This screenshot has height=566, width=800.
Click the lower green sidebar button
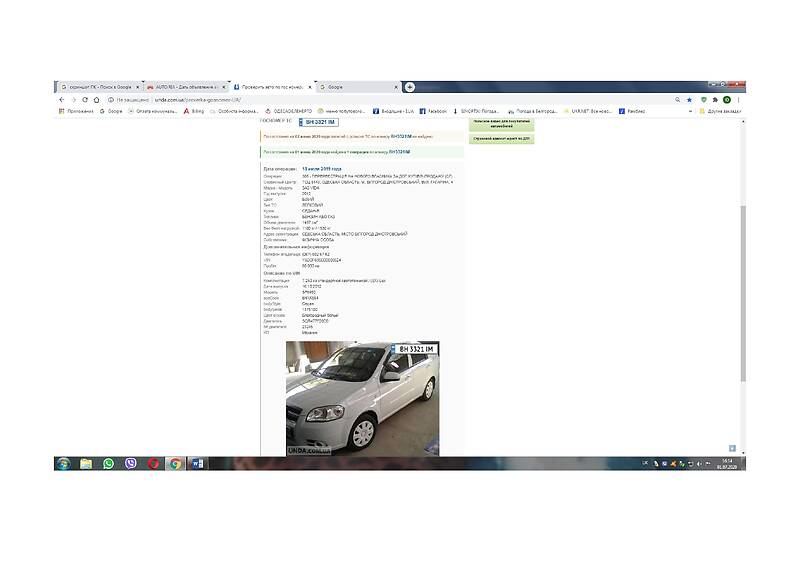pos(502,138)
